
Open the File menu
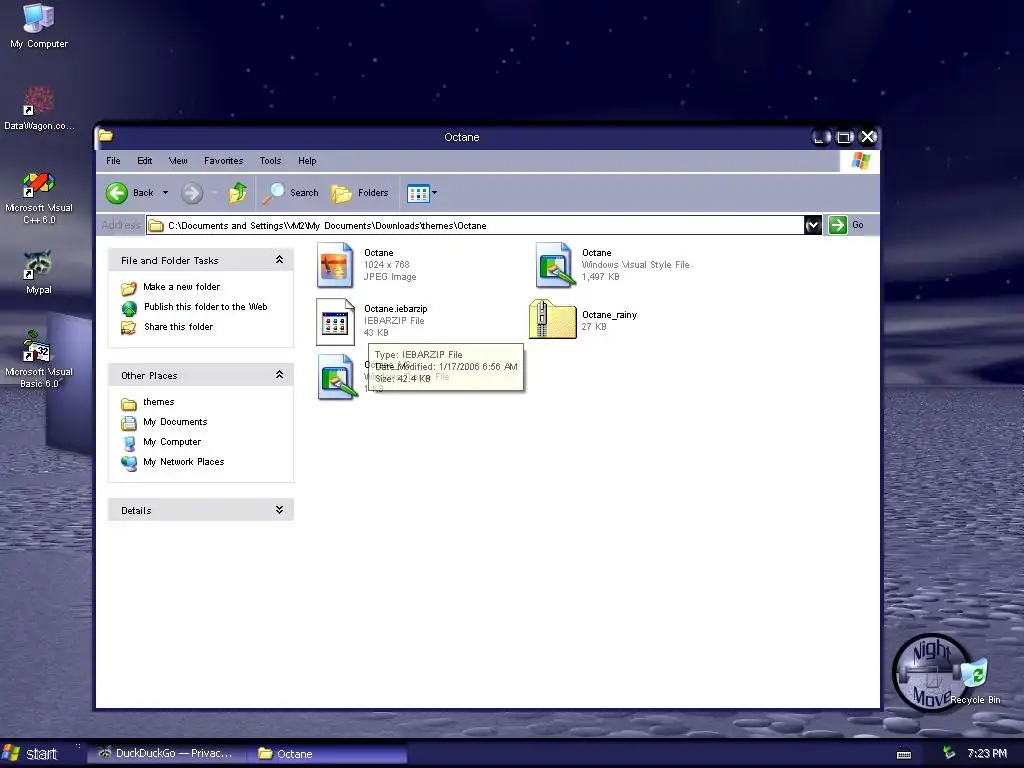coord(113,161)
